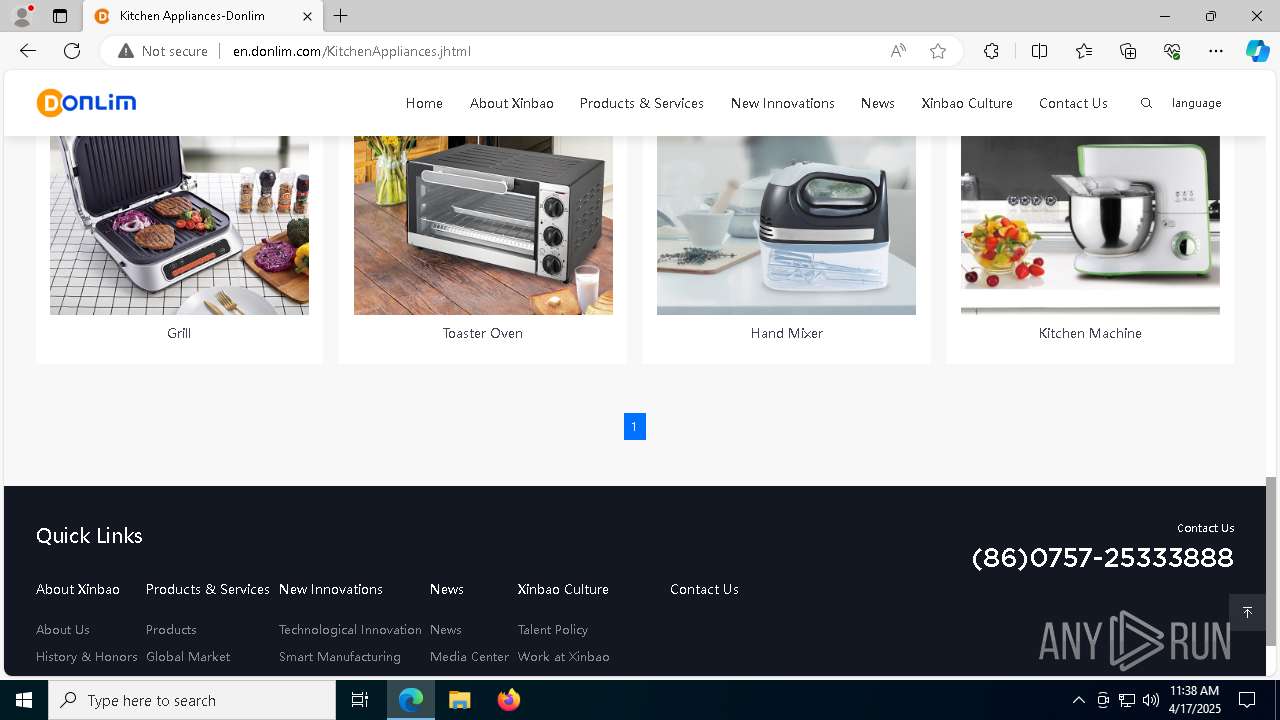Screen dimensions: 1280x720
Task: Click footer Products link
Action: coord(171,629)
